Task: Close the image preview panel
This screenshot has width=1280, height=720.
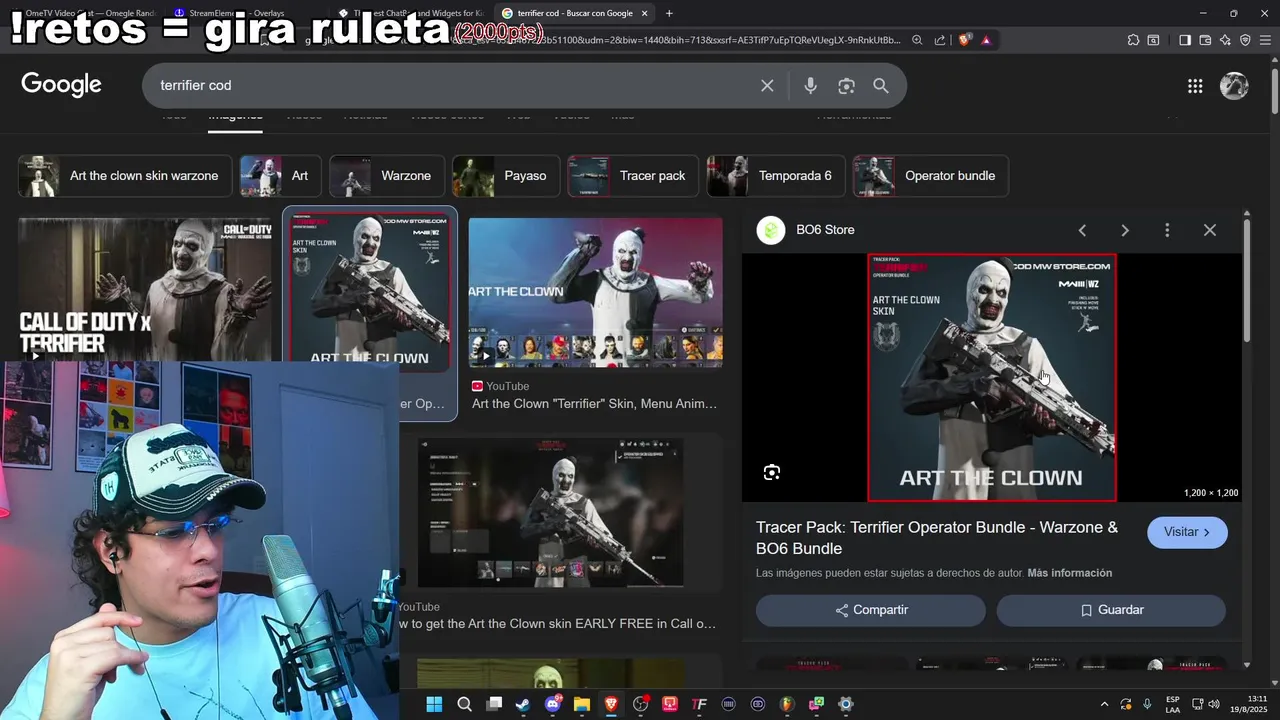Action: click(x=1210, y=230)
